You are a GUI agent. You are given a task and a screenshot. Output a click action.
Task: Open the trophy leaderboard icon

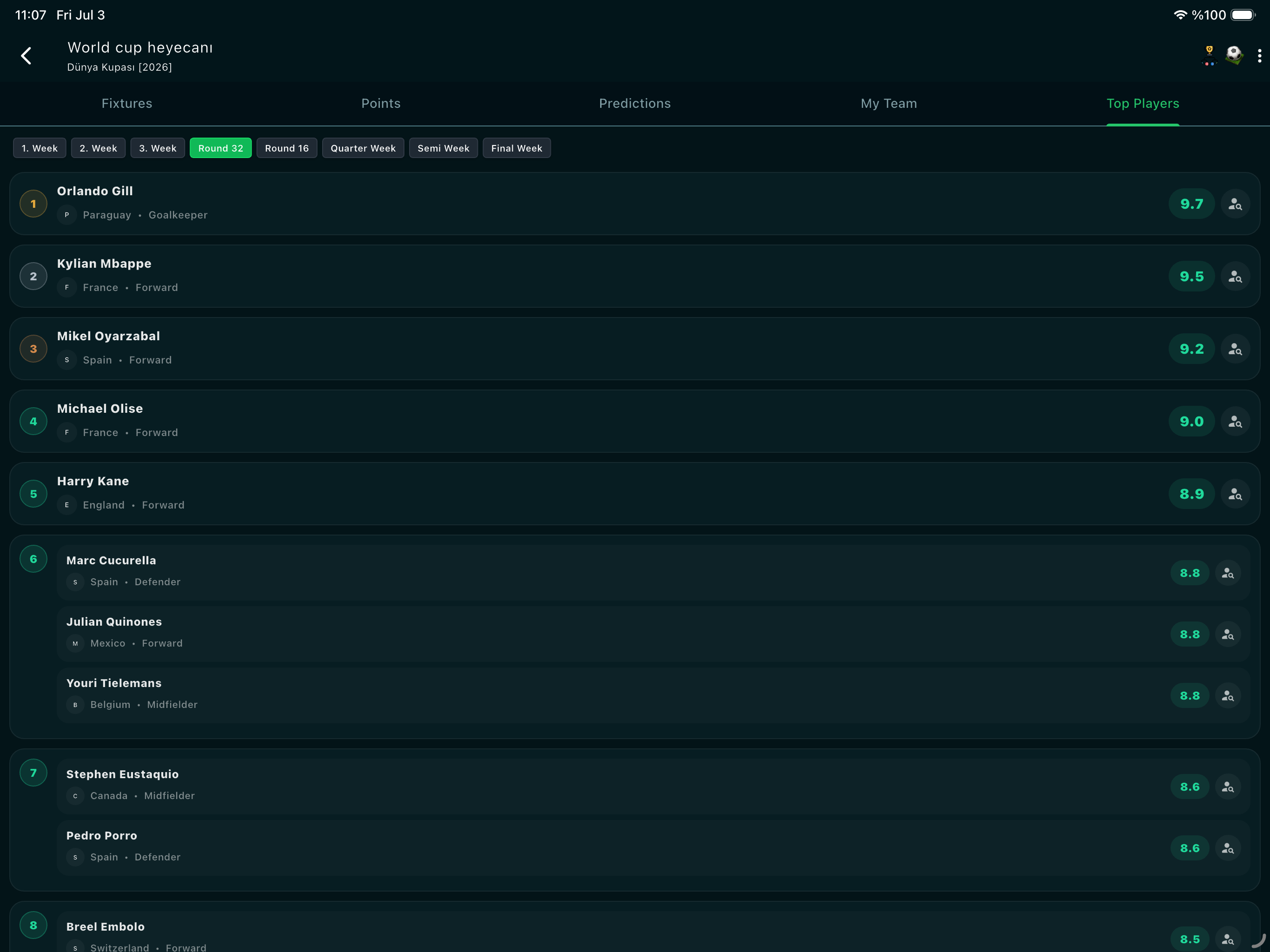[x=1209, y=56]
